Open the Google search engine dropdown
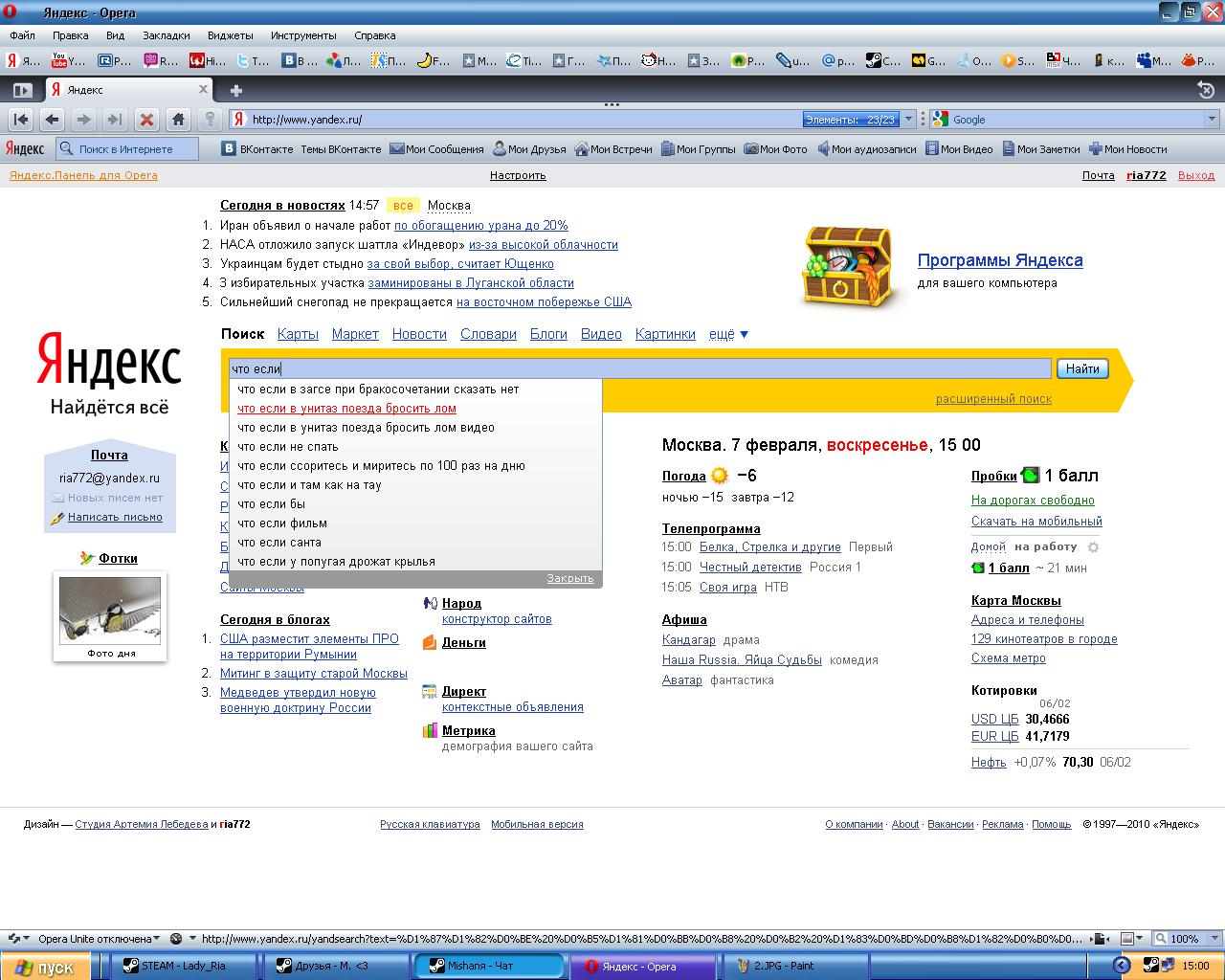 (x=1212, y=120)
